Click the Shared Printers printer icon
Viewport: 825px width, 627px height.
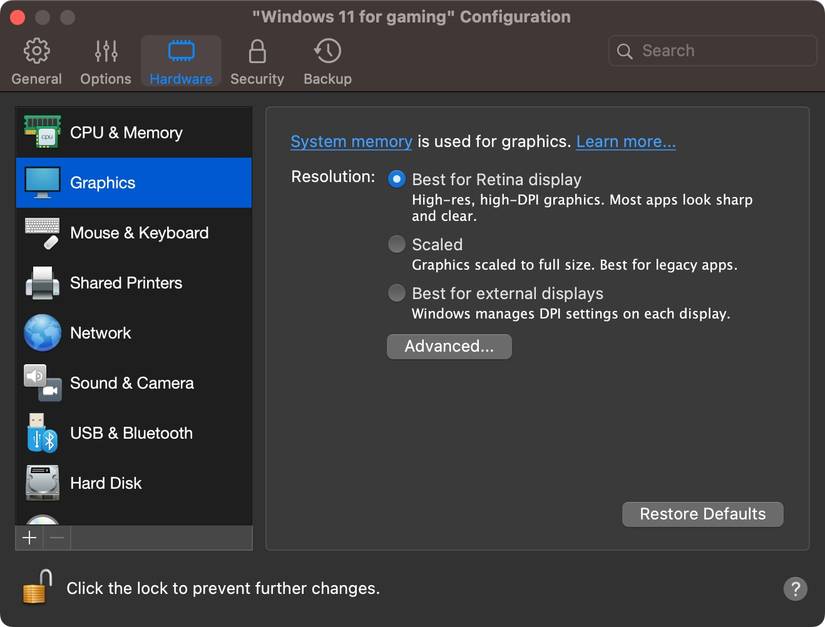pyautogui.click(x=42, y=282)
